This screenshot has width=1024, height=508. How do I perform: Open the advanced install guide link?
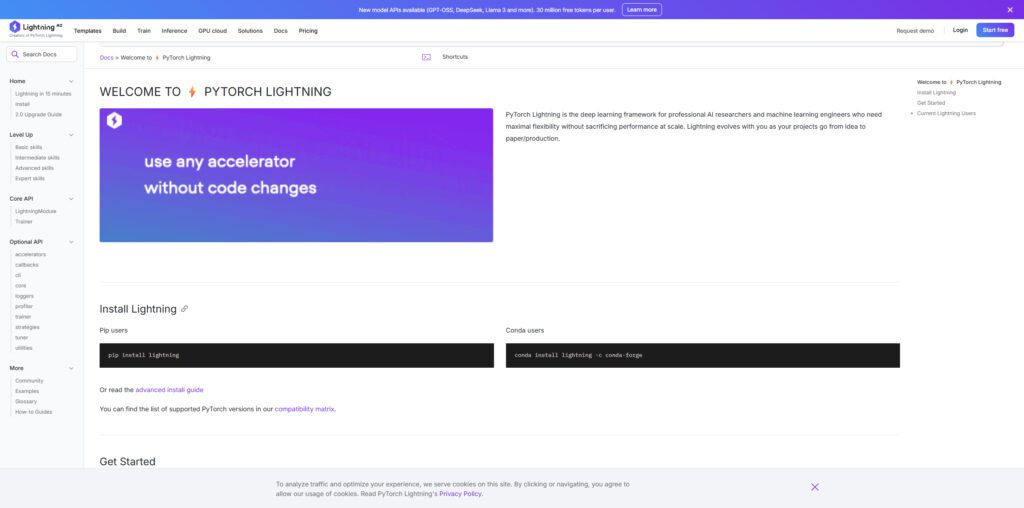point(169,389)
